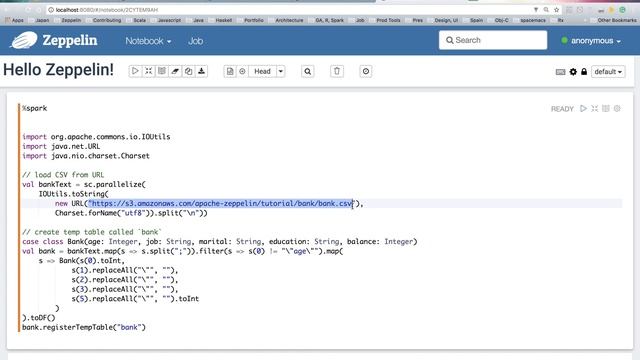Screen dimensions: 640x360
Task: Export this note with the download icon
Action: pos(202,71)
